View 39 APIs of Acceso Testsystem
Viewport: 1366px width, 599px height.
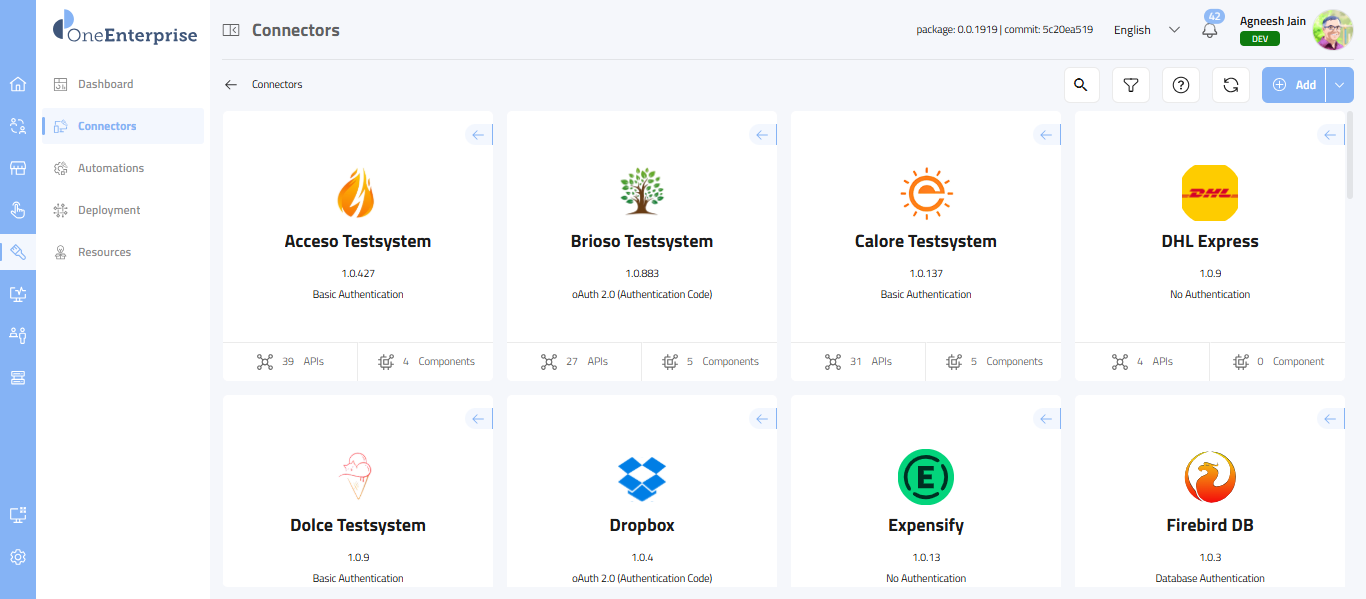[290, 362]
